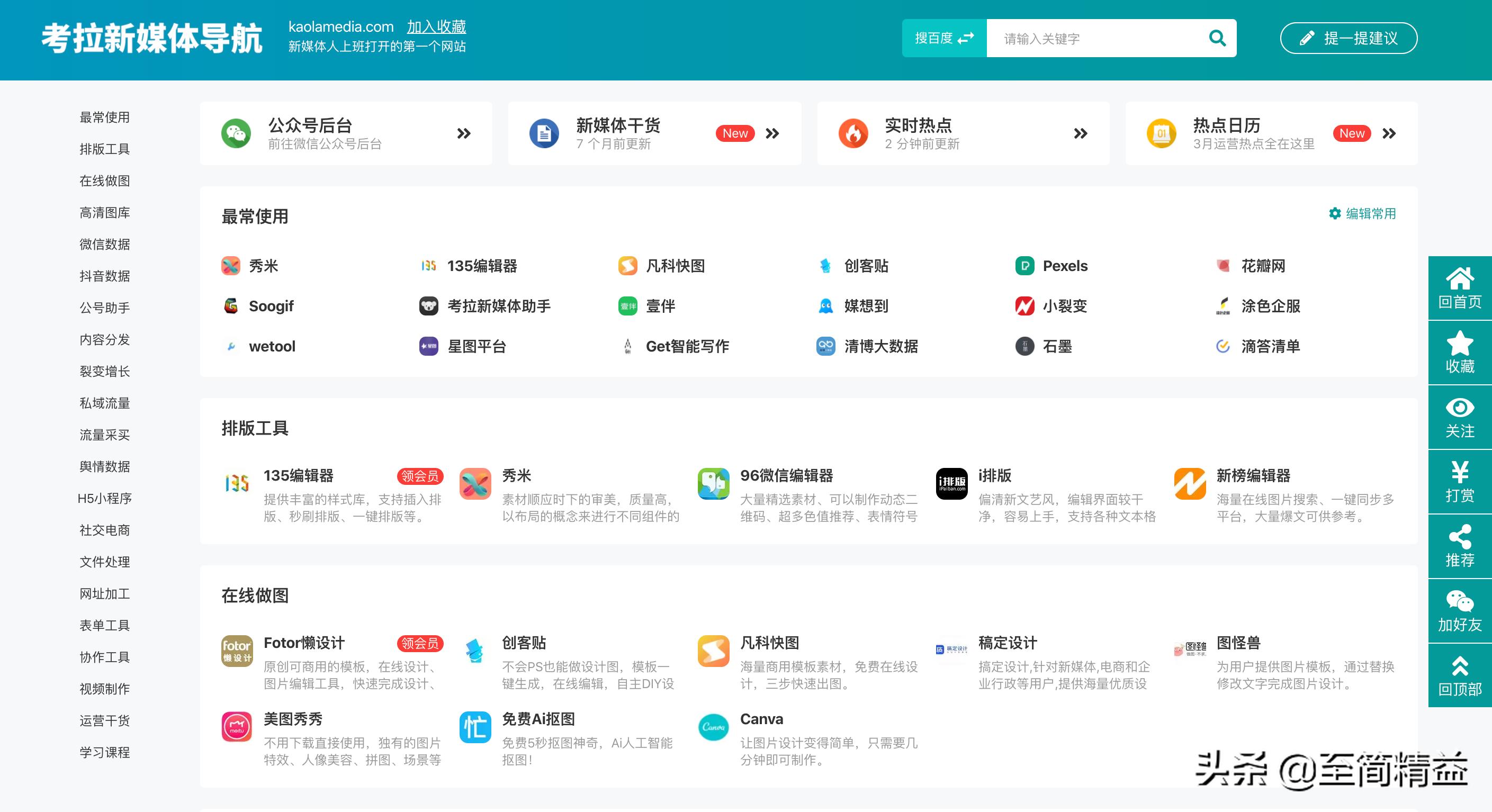1492x812 pixels.
Task: Click 考拉新媒体导航 site logo
Action: 152,38
